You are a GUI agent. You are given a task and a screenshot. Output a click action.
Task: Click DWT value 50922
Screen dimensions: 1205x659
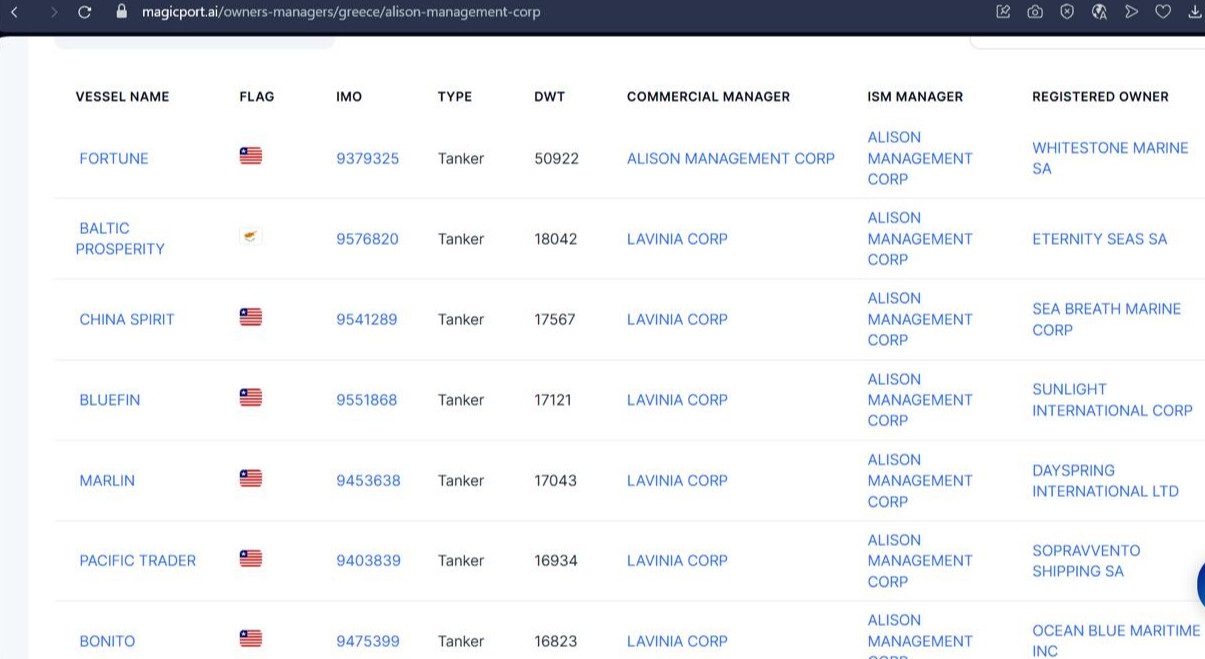coord(557,159)
